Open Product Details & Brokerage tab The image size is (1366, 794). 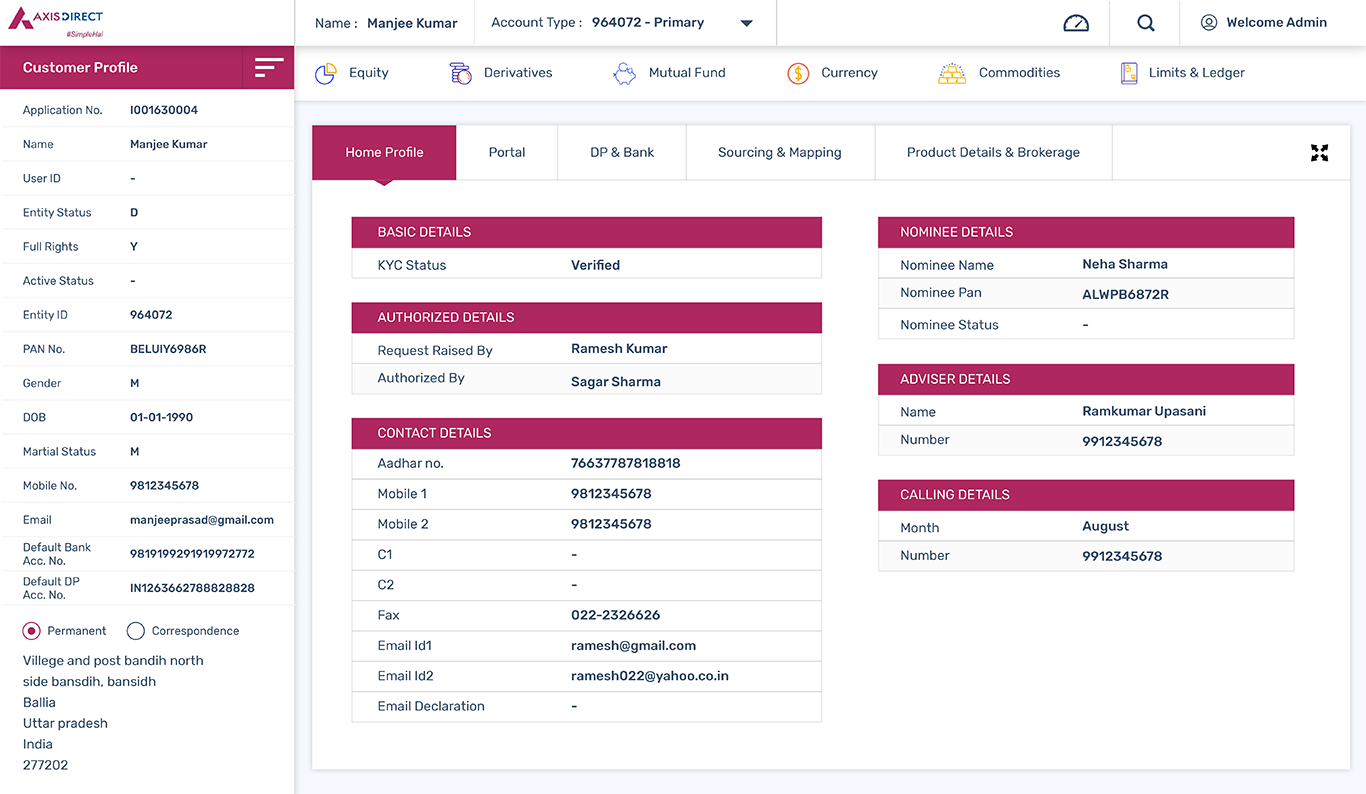coord(993,153)
